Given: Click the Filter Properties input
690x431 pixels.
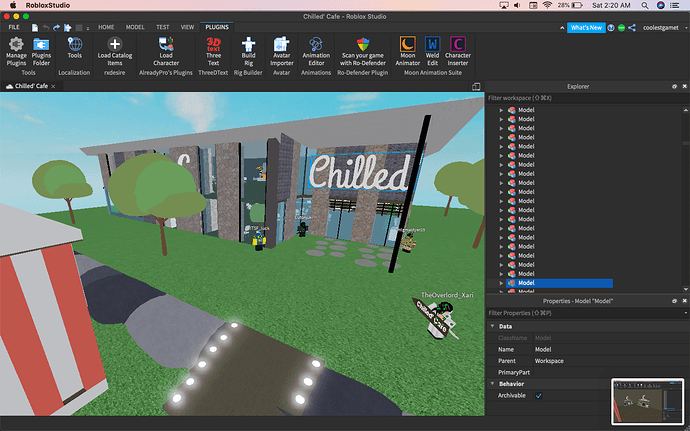Looking at the screenshot, I should 584,313.
